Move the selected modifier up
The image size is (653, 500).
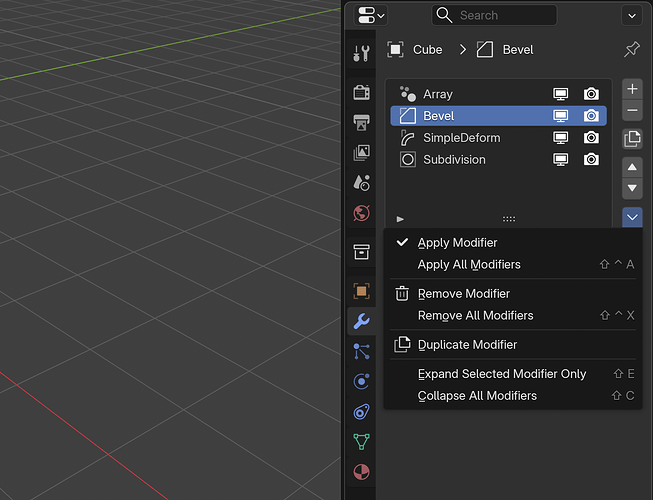632,167
